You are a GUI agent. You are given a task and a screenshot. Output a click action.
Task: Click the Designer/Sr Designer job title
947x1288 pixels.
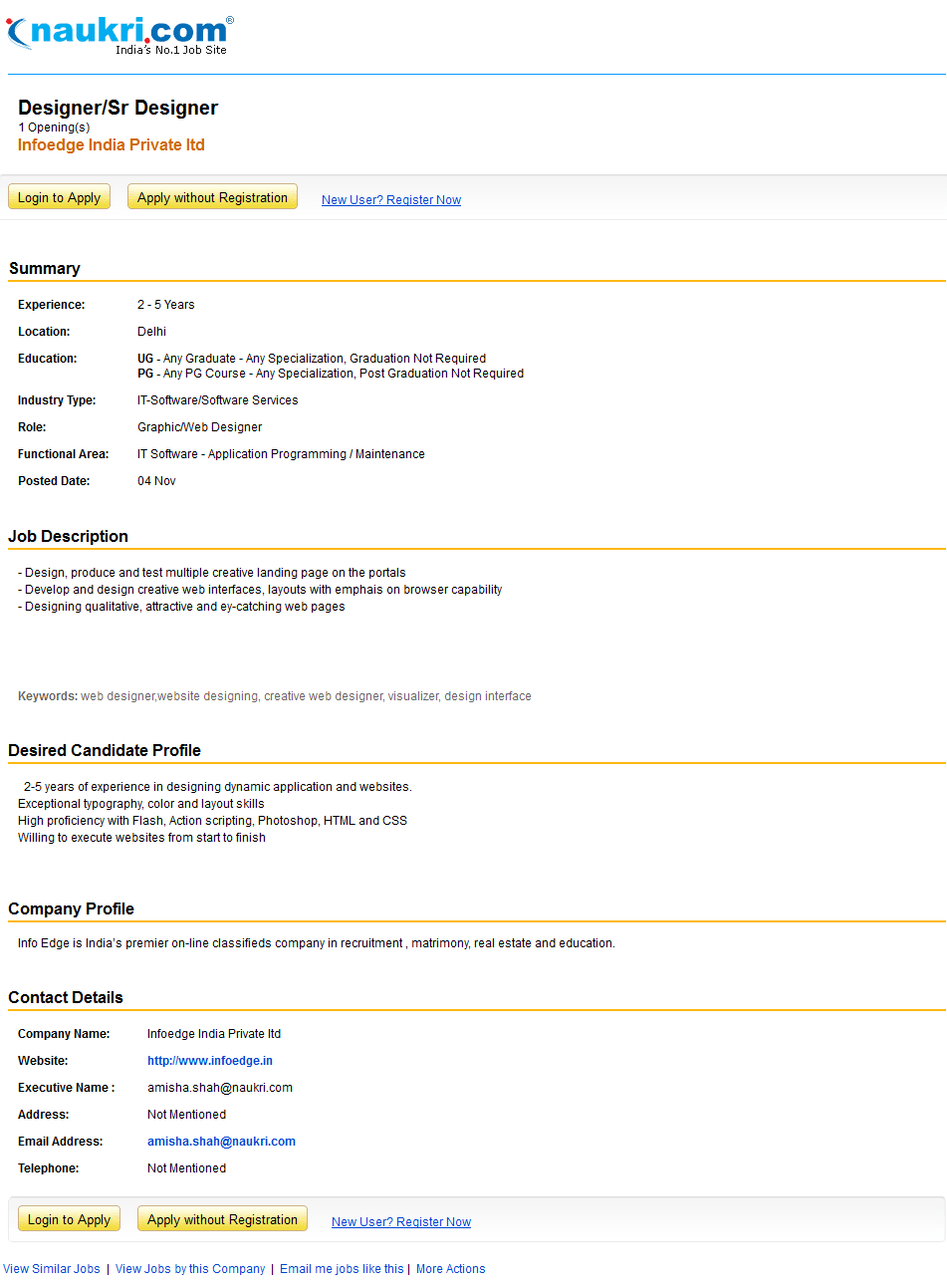[x=118, y=108]
